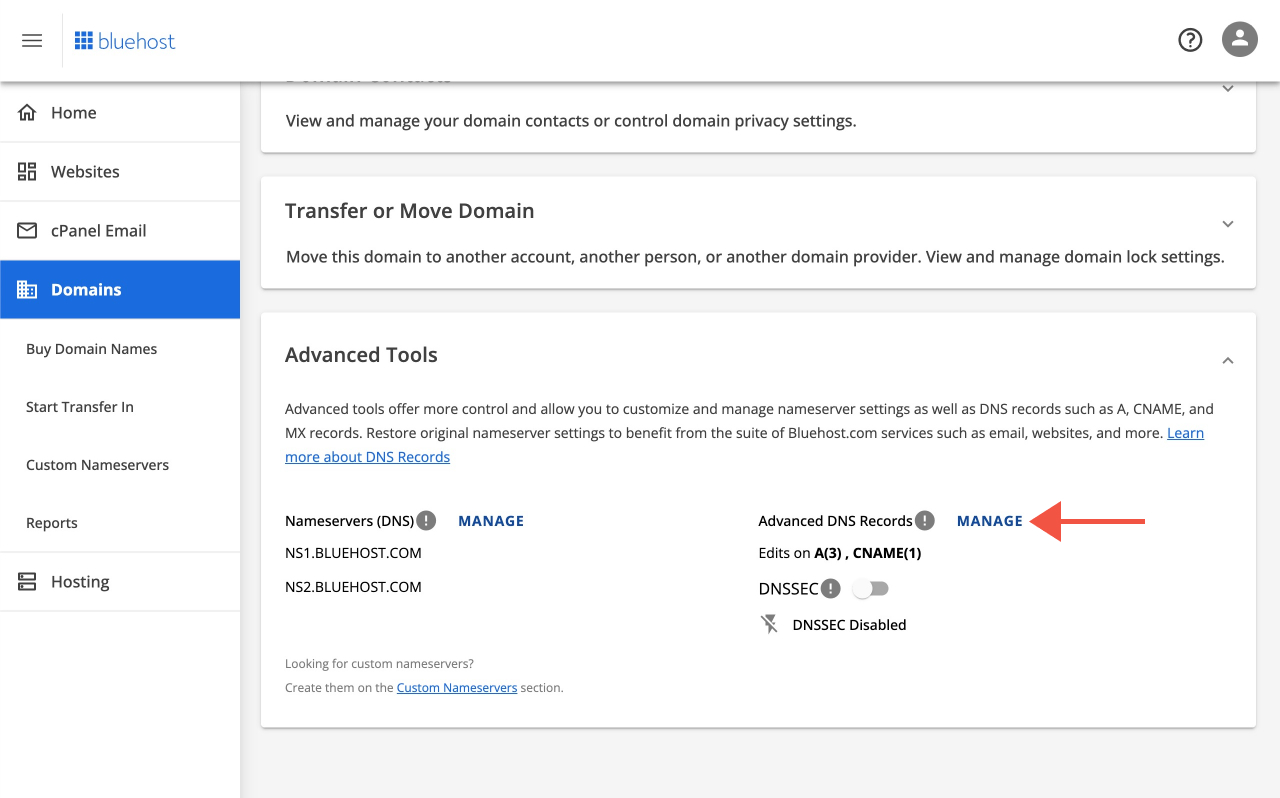This screenshot has height=798, width=1280.
Task: Open the Help question mark icon
Action: tap(1189, 39)
